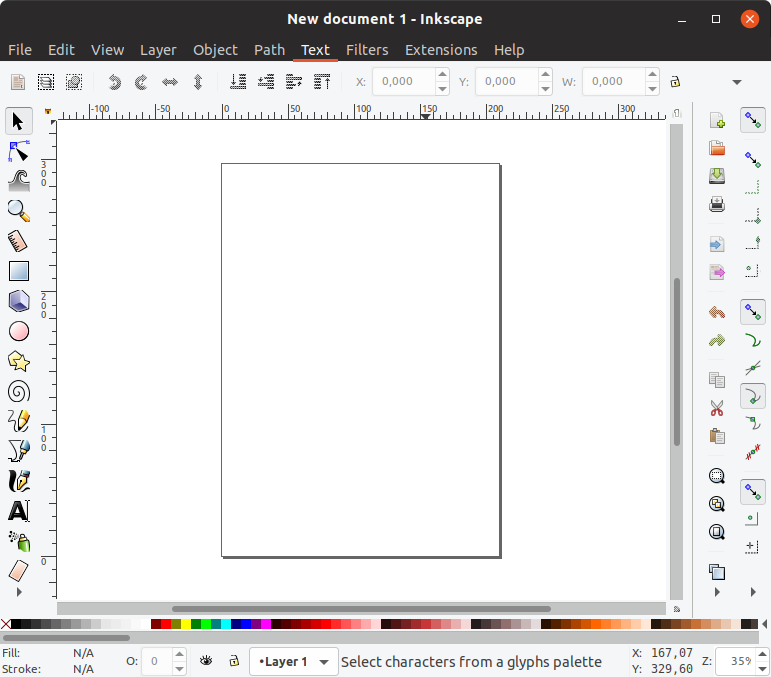Select the Spray tool
The image size is (771, 677).
click(x=19, y=541)
